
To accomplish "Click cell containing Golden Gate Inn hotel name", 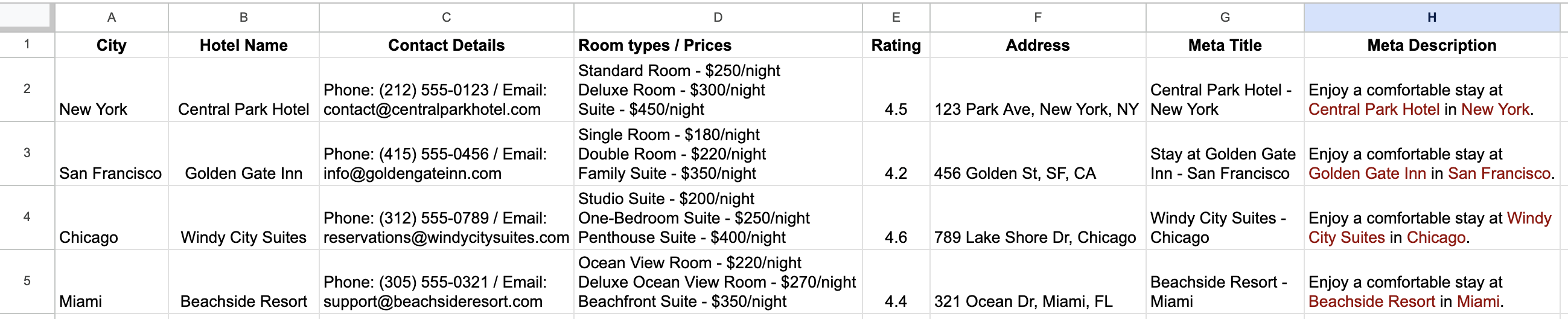I will (243, 153).
